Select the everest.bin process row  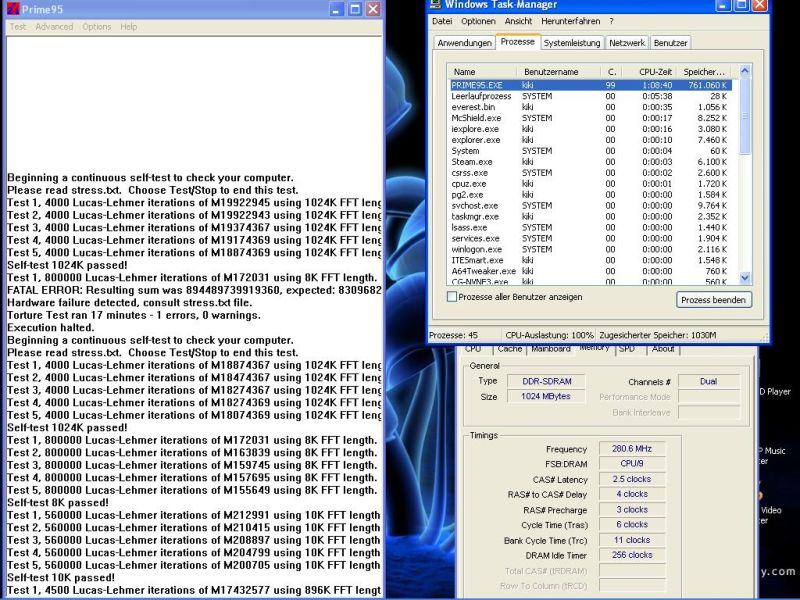point(590,107)
